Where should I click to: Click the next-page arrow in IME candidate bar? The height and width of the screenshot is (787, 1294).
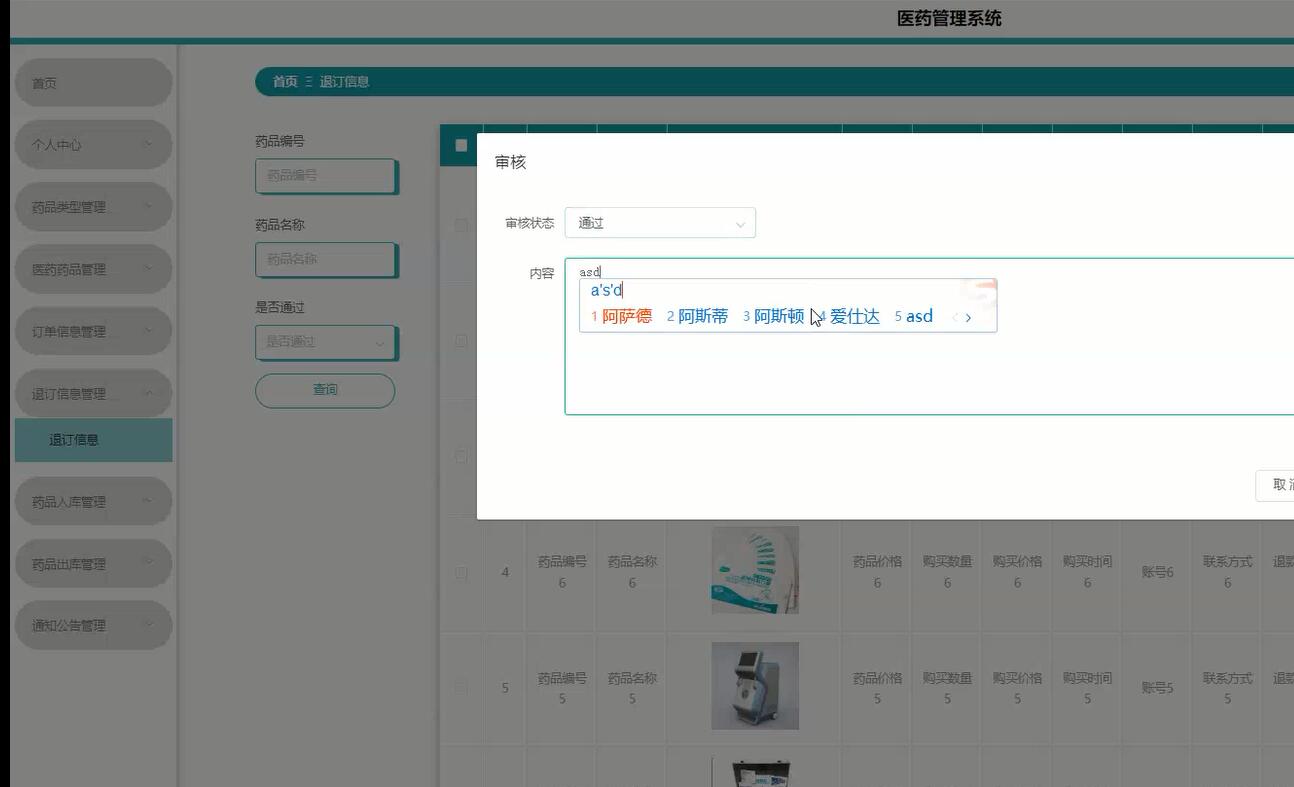968,316
